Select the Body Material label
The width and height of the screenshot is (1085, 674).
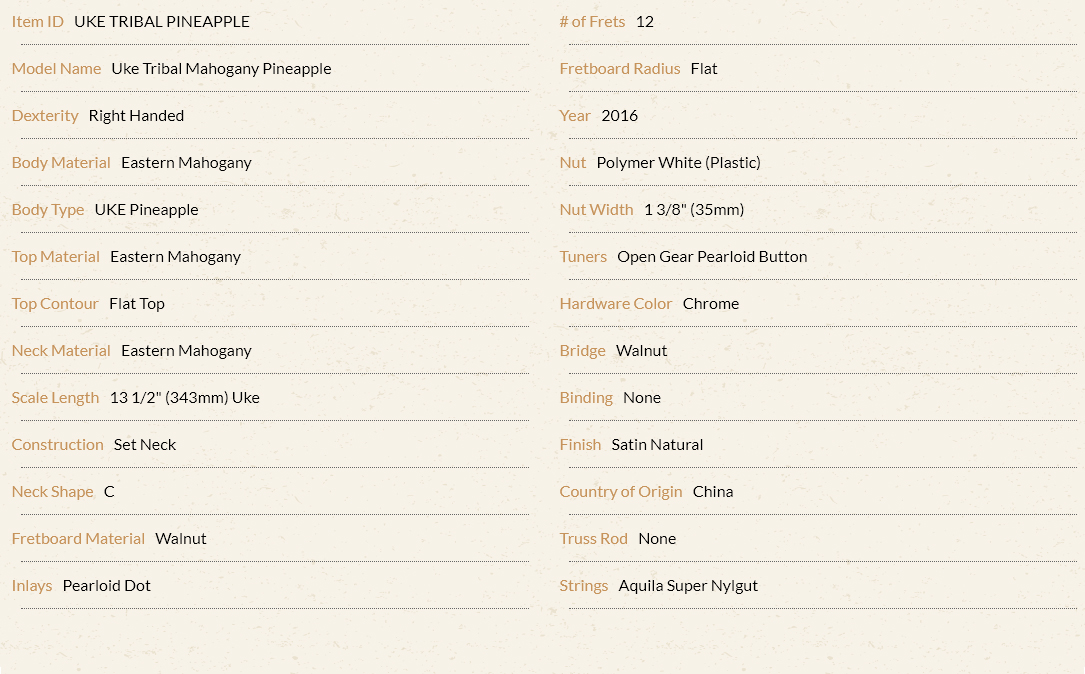point(61,163)
